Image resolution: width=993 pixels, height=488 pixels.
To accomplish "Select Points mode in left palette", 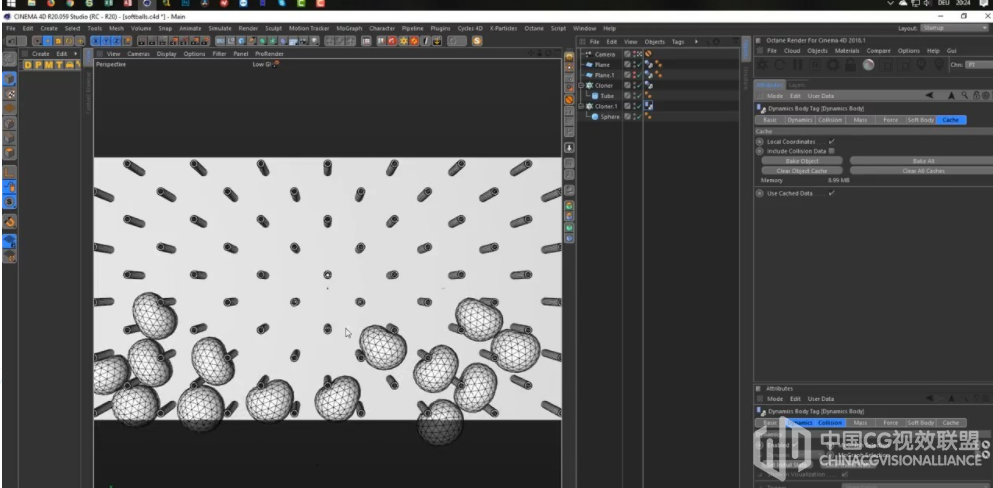I will coord(9,123).
